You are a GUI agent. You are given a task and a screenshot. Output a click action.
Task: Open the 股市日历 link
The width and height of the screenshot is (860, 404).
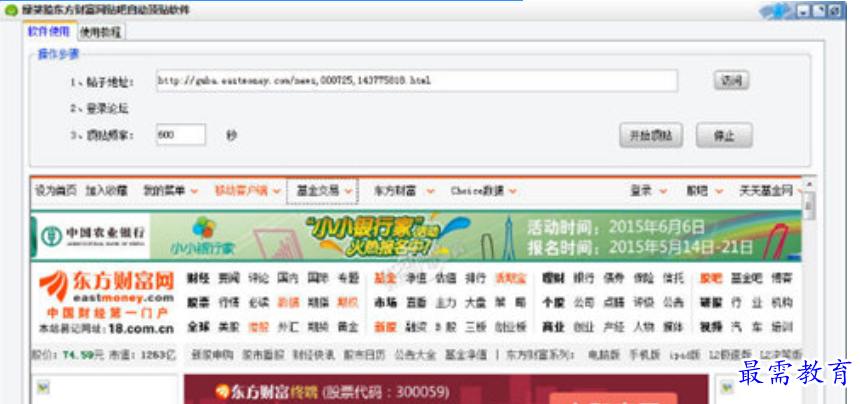point(365,355)
